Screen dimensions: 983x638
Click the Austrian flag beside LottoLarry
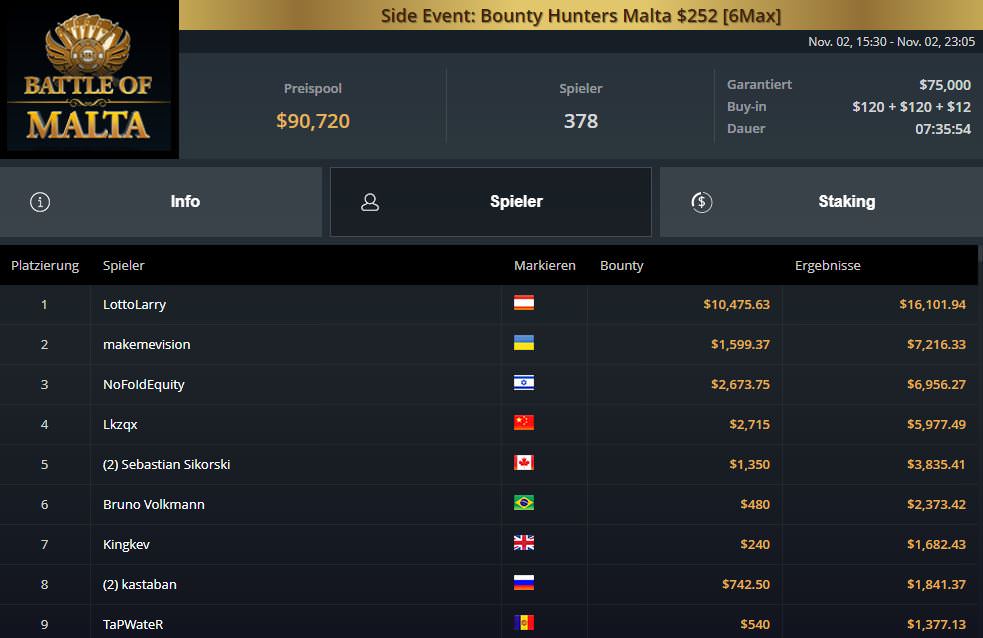click(524, 303)
